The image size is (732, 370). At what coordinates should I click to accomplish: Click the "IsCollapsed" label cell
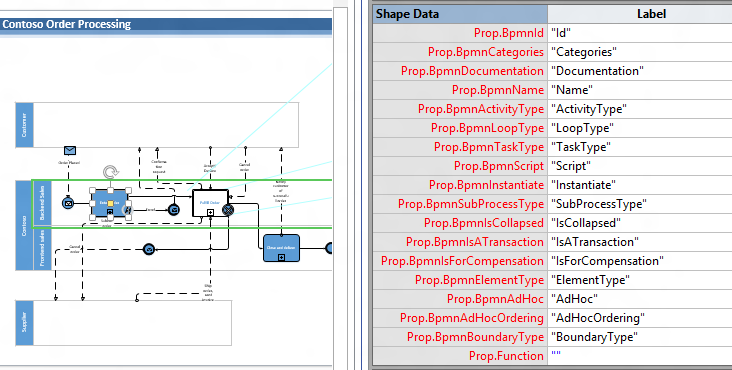click(640, 223)
